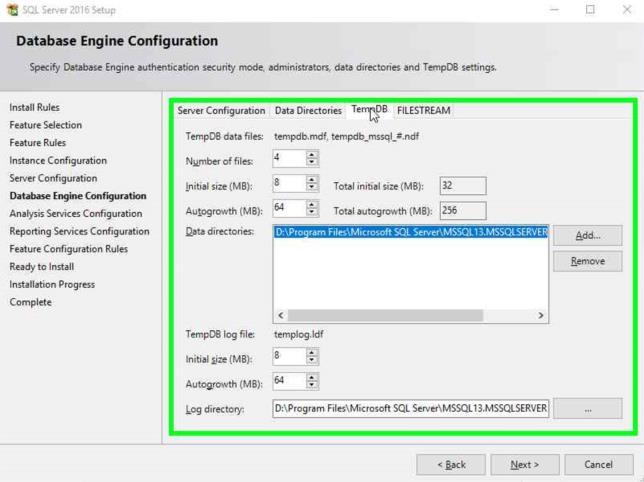Click Installation Progress step

[52, 285]
